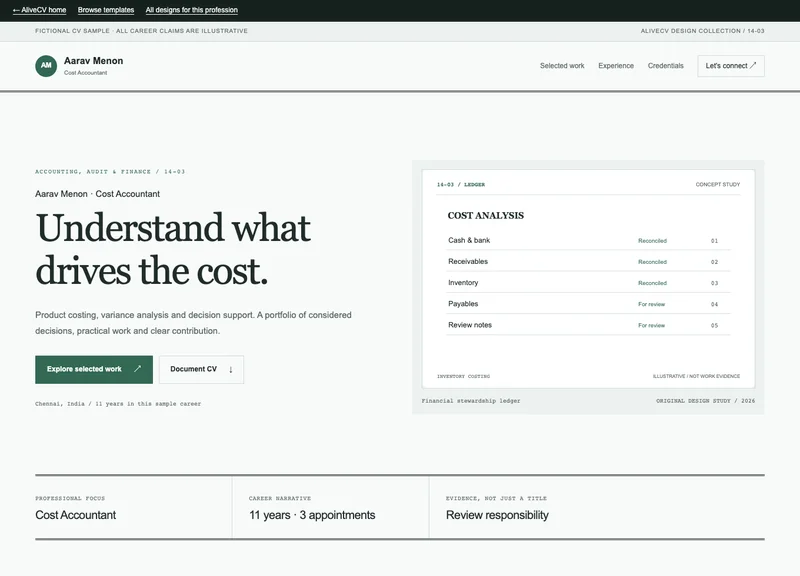Click the 14-03 / LEDGER label
Screen dimensions: 800x576
(461, 185)
